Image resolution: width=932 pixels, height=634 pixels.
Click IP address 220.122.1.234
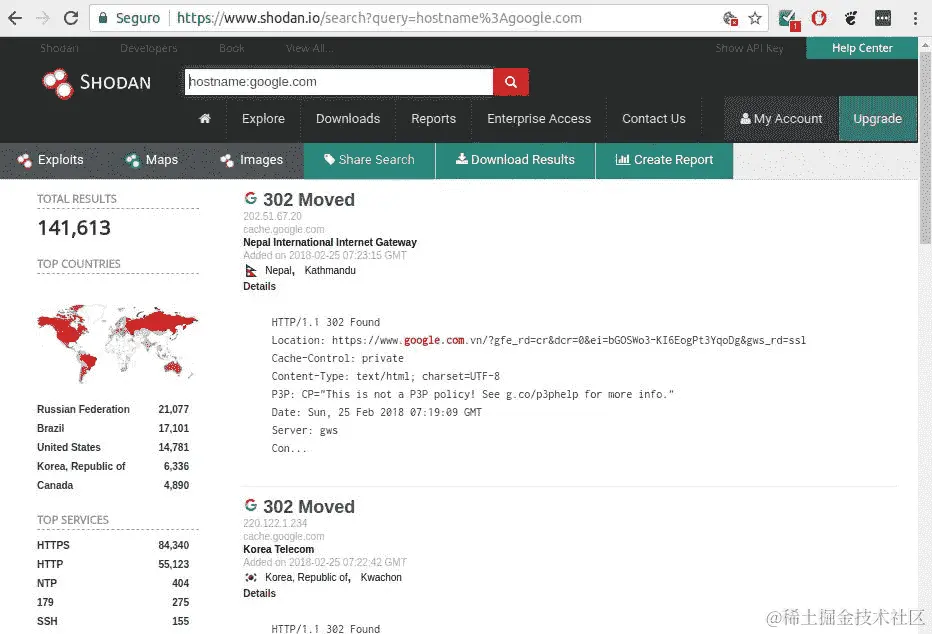pyautogui.click(x=275, y=523)
